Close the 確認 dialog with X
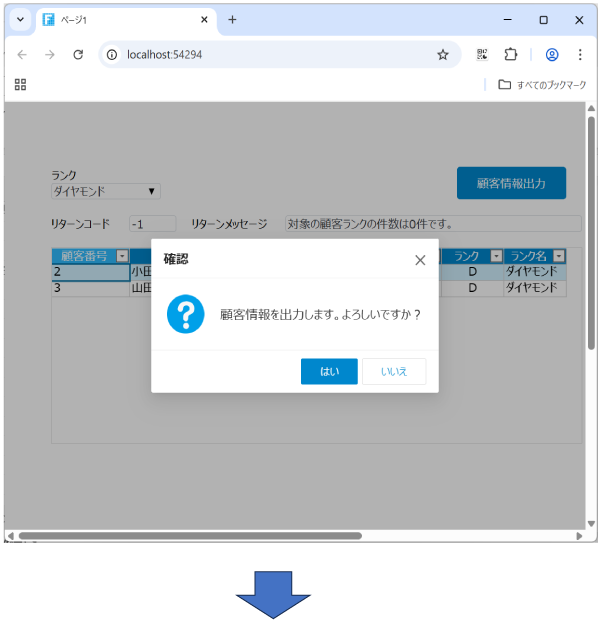 click(x=420, y=260)
